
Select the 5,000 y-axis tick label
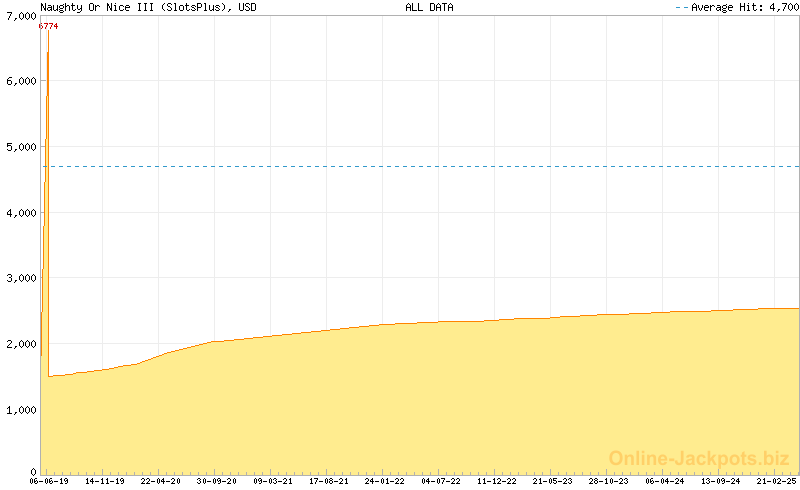coord(20,147)
